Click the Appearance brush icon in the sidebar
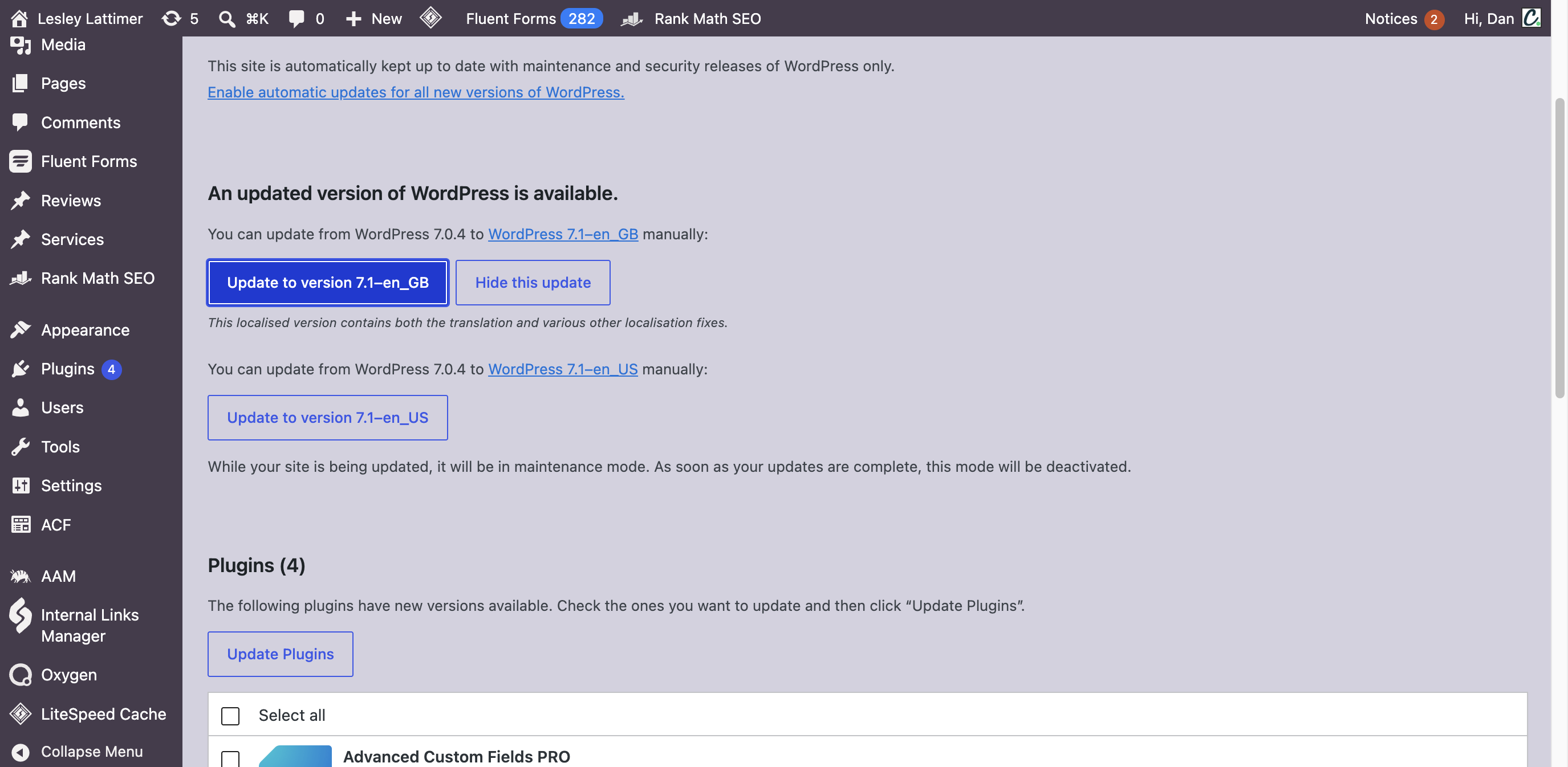The height and width of the screenshot is (767, 1568). tap(20, 330)
